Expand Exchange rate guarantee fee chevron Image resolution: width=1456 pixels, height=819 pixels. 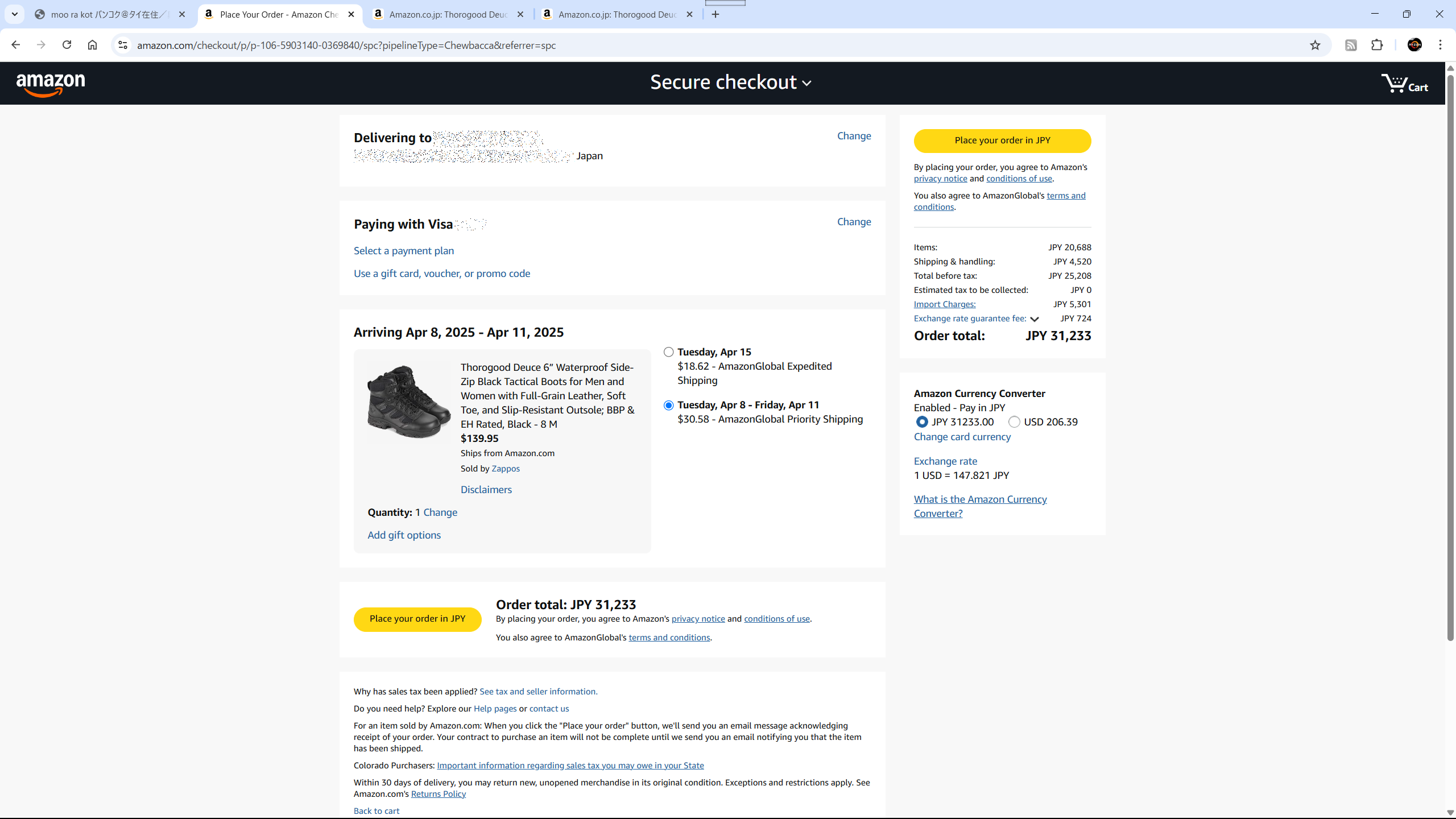point(1035,319)
